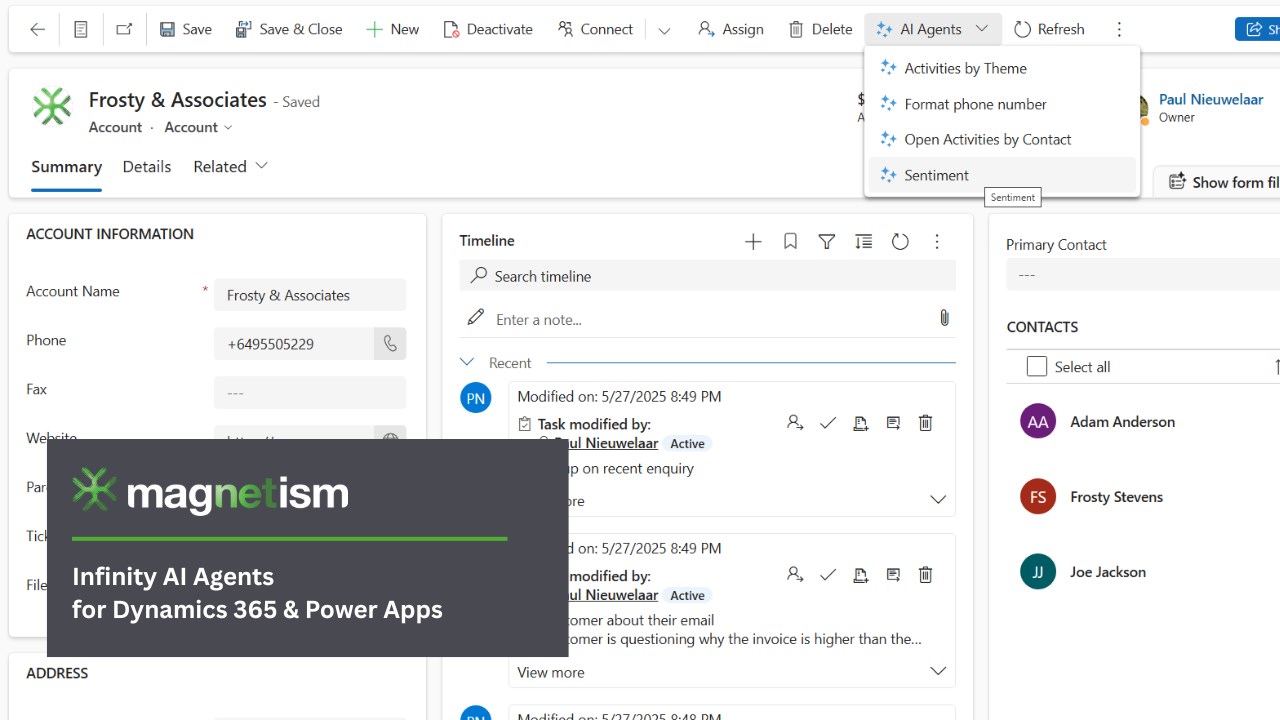Delete the recent enquiry task
The width and height of the screenshot is (1280, 720).
point(926,423)
